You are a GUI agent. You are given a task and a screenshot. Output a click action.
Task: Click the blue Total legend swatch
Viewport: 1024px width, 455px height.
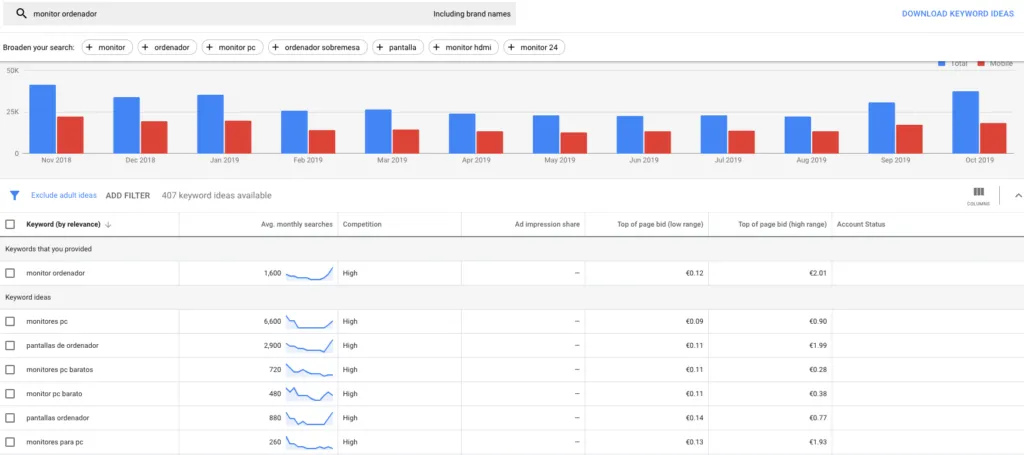tap(942, 63)
